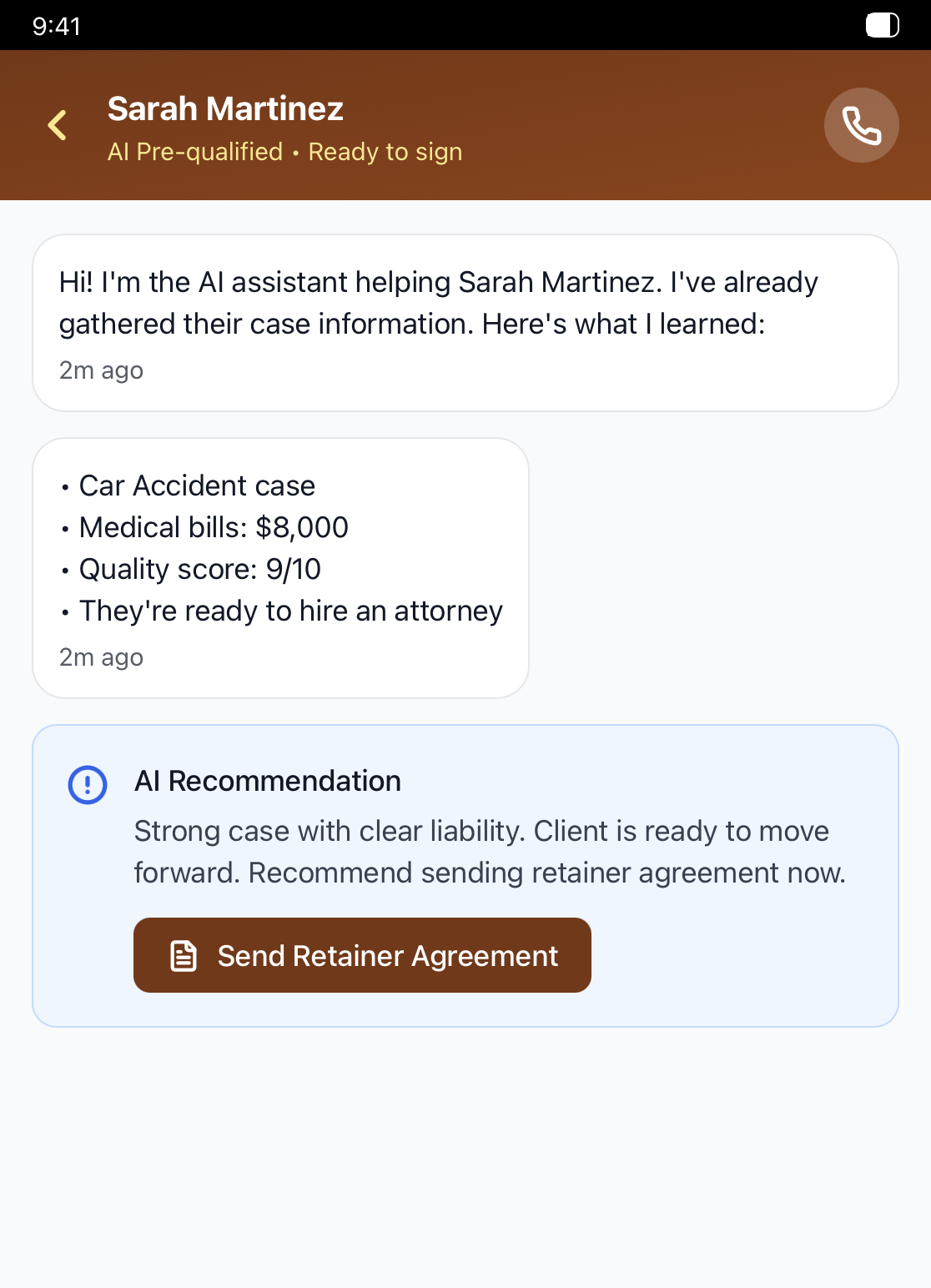The image size is (931, 1288).
Task: Expand the case information message bubble
Action: pos(281,567)
